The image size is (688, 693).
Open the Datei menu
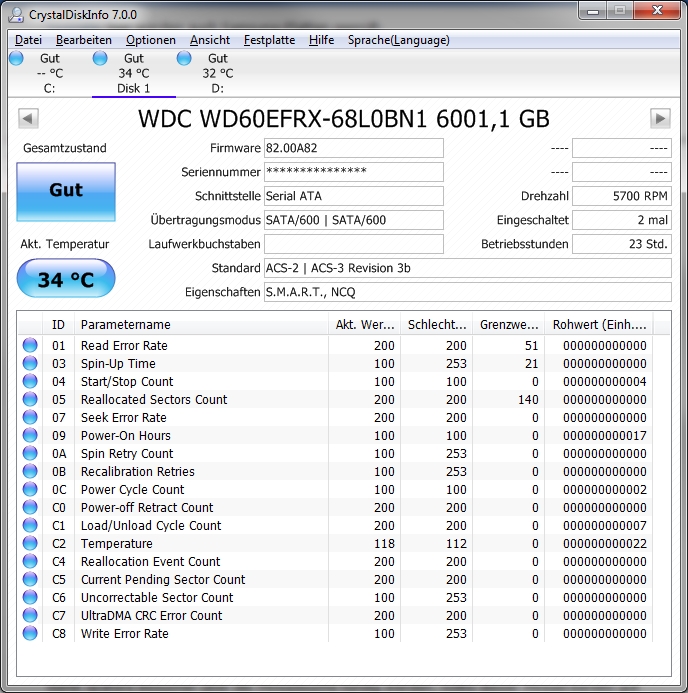point(28,40)
